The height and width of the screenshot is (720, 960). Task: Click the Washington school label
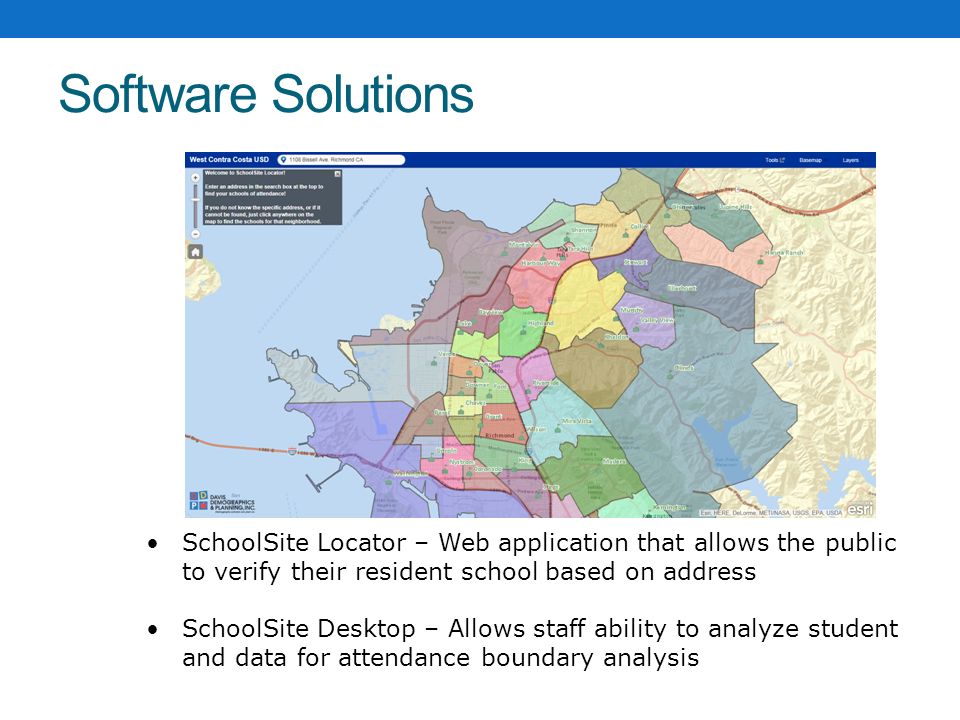(410, 474)
